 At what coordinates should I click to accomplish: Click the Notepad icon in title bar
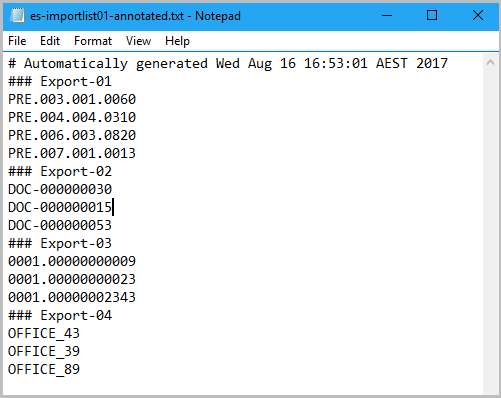(17, 16)
